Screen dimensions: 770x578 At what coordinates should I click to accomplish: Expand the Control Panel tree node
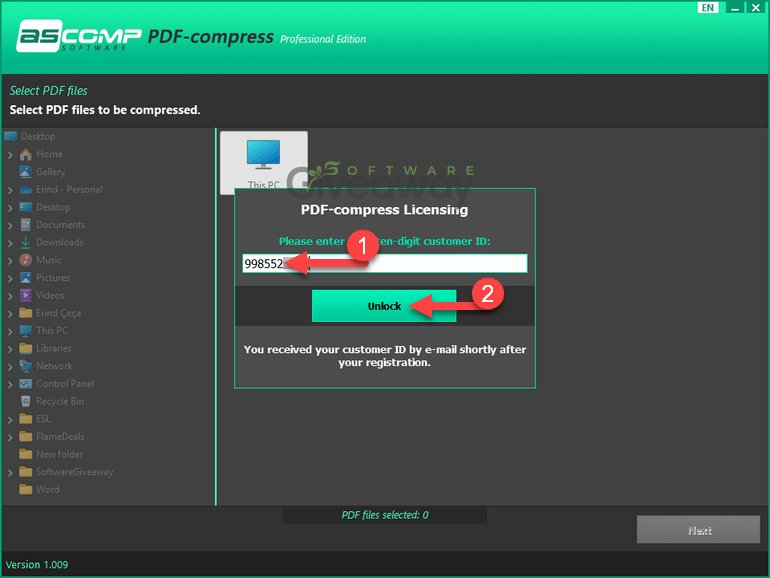click(10, 385)
